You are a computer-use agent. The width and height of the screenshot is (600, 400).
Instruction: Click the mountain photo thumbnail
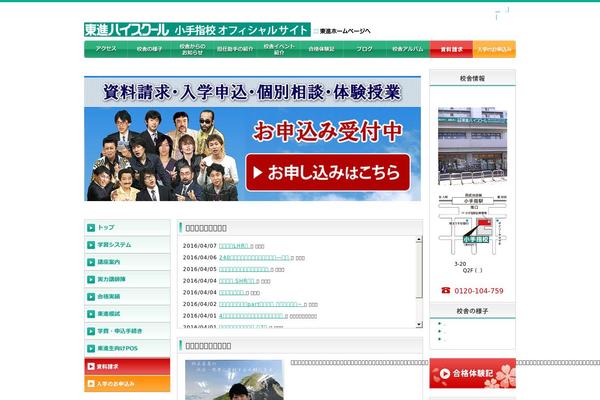(234, 380)
